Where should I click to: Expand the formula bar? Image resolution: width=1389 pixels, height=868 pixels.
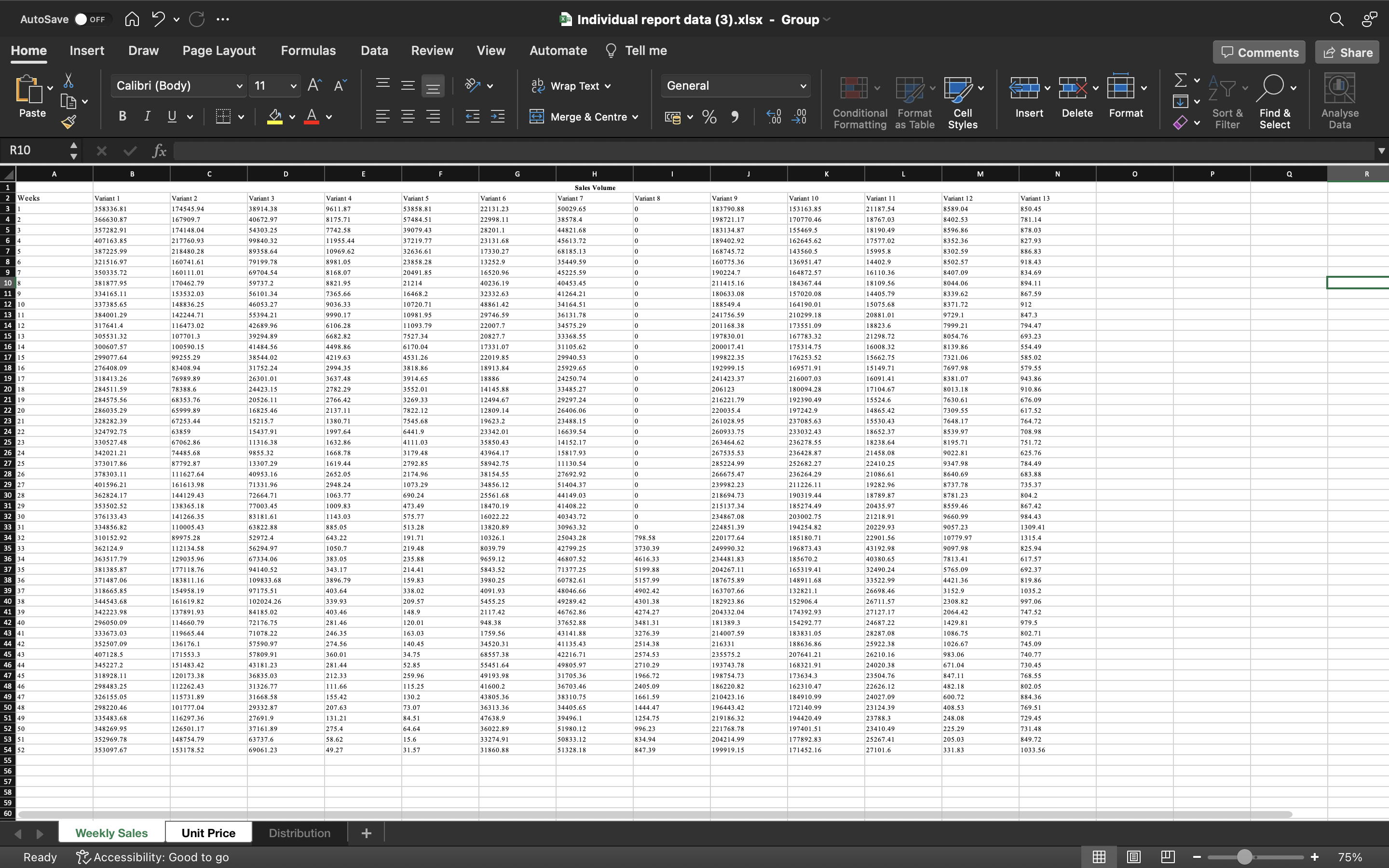tap(1381, 150)
